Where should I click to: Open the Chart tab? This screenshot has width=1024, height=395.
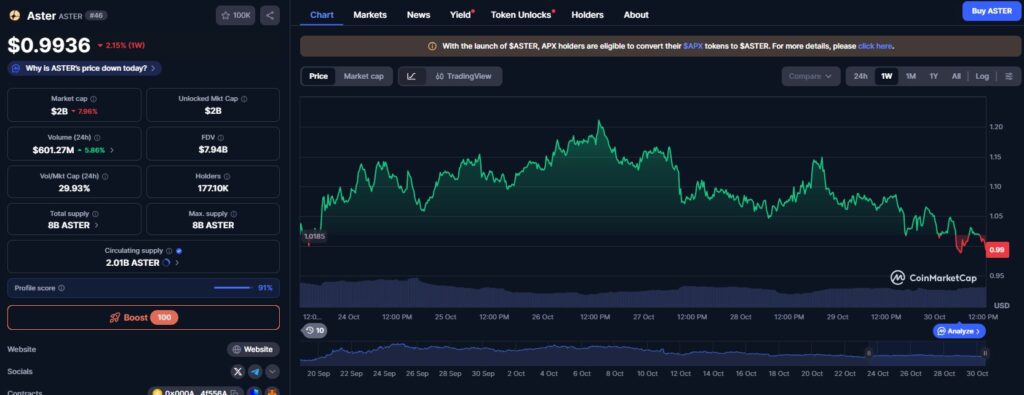point(322,14)
